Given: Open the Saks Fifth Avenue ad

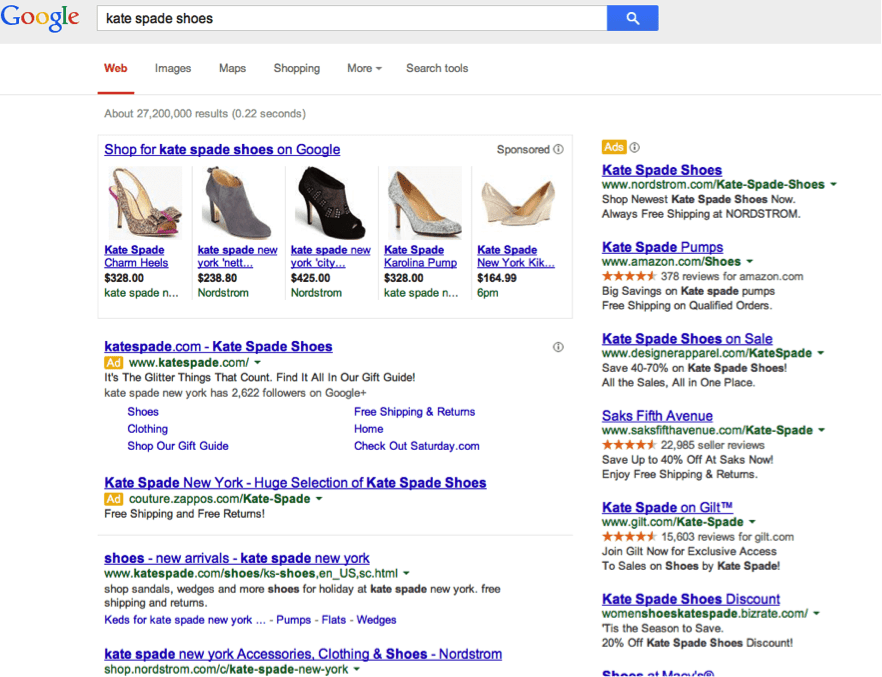Looking at the screenshot, I should (658, 416).
